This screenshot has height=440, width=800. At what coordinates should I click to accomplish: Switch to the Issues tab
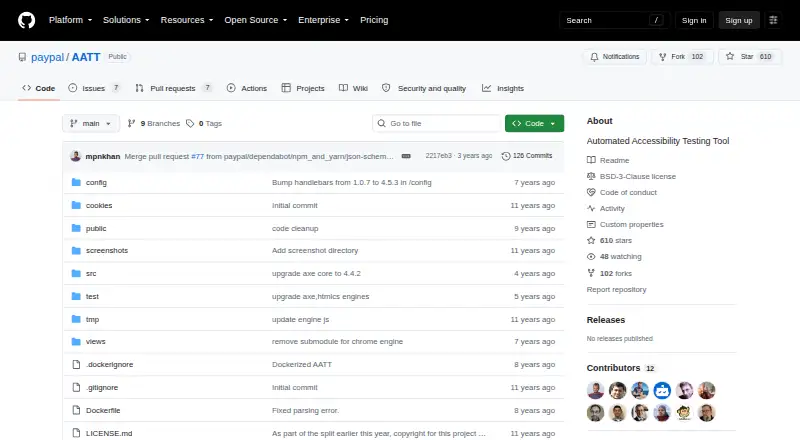pyautogui.click(x=94, y=88)
